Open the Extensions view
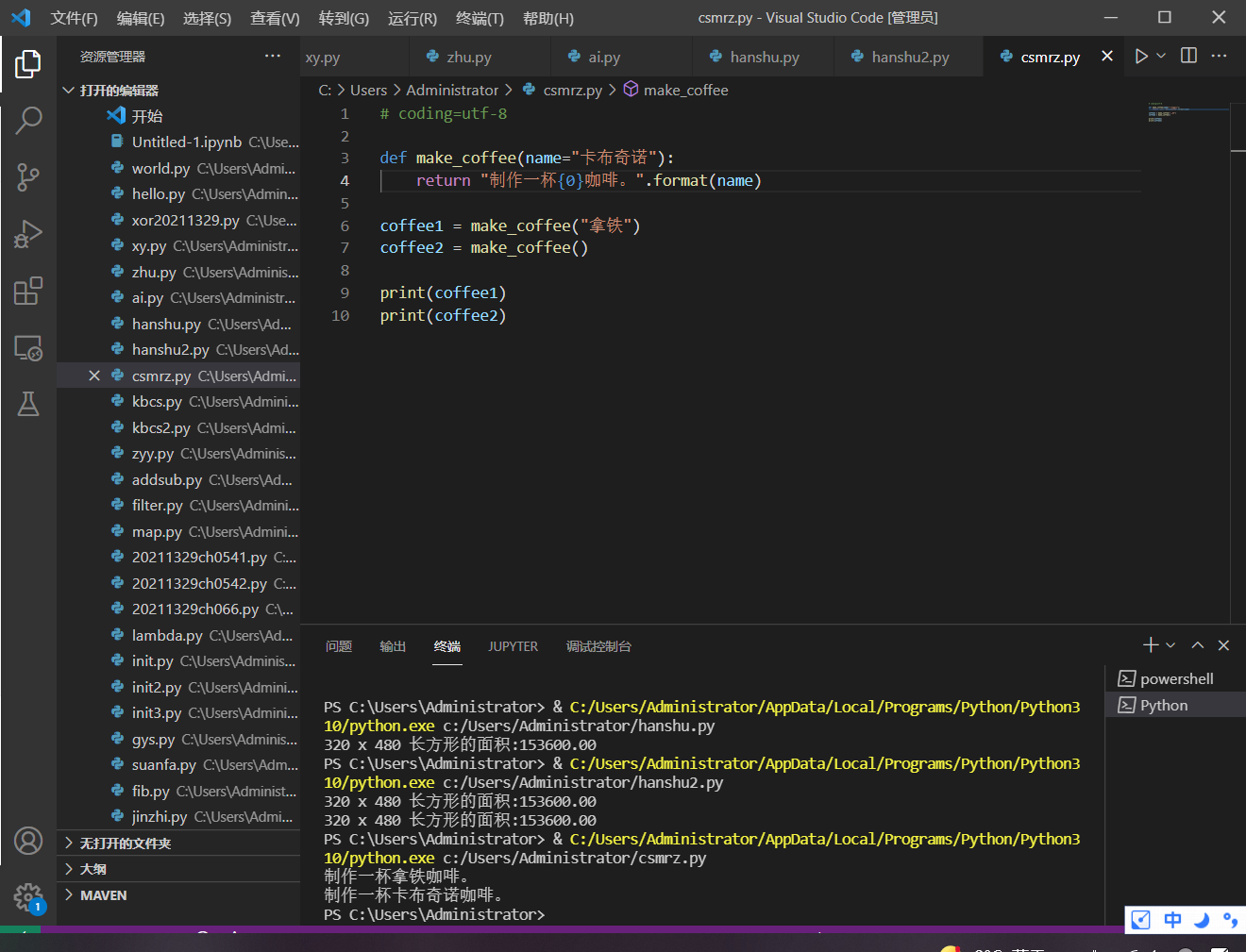 point(28,291)
